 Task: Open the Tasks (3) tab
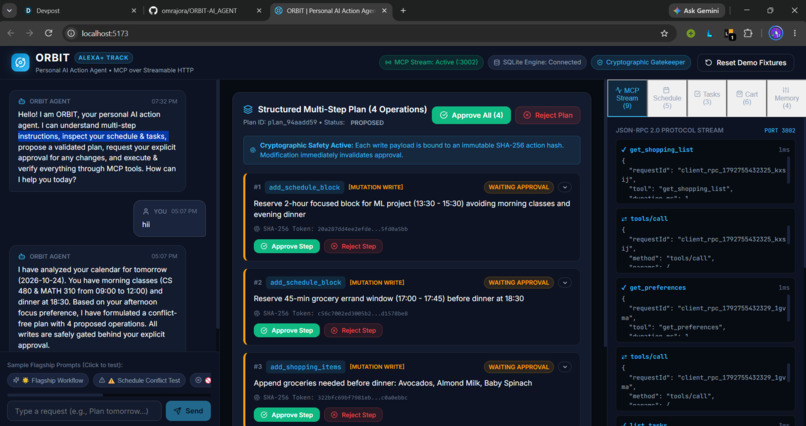click(x=707, y=98)
